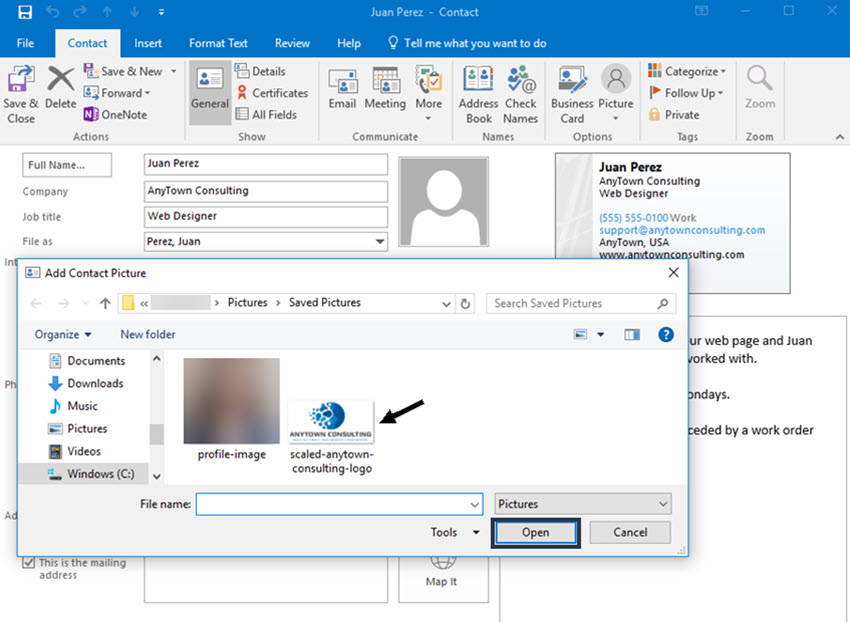Select Documents in navigation pane

point(87,361)
